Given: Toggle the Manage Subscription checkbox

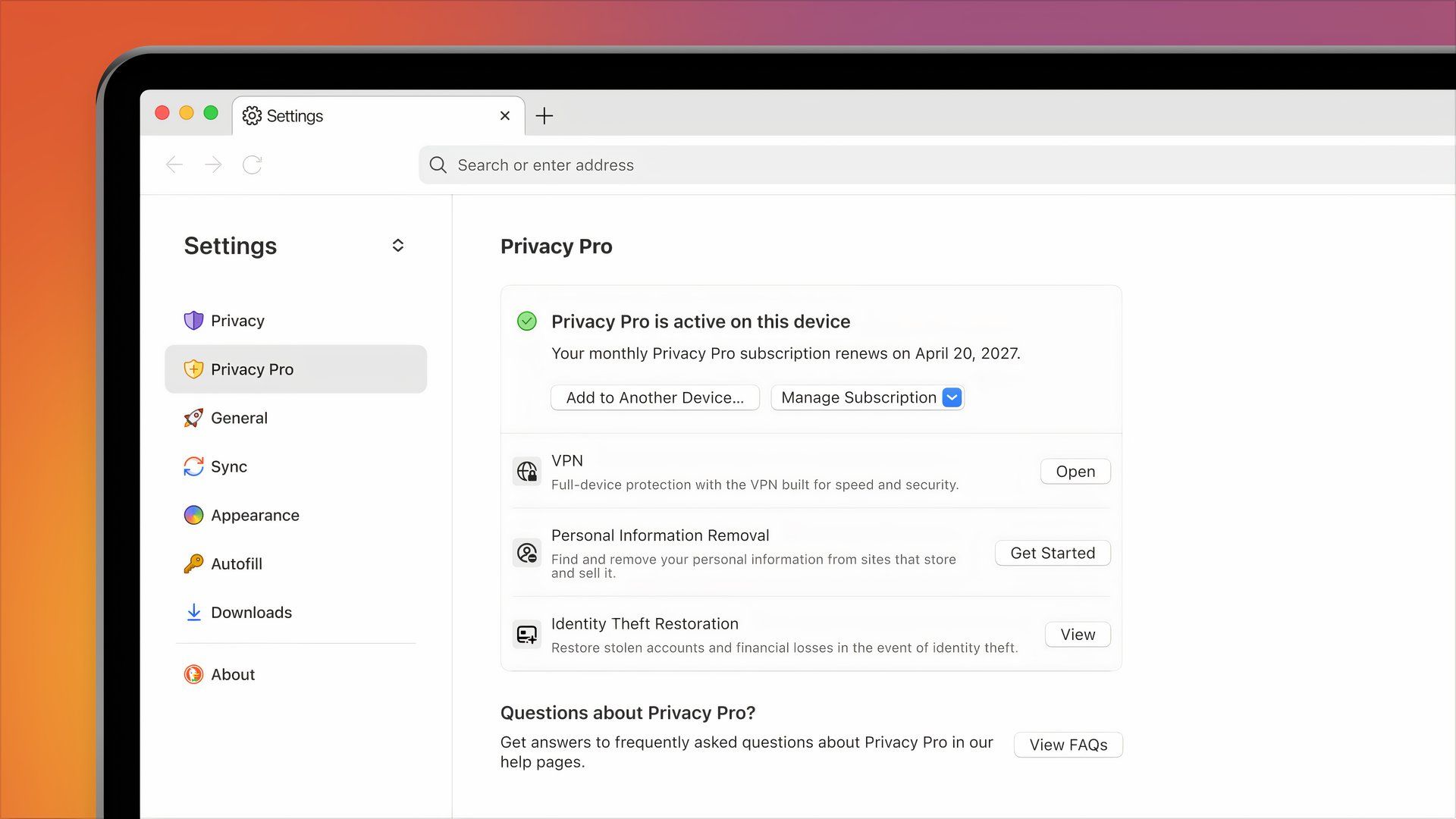Looking at the screenshot, I should click(x=951, y=397).
